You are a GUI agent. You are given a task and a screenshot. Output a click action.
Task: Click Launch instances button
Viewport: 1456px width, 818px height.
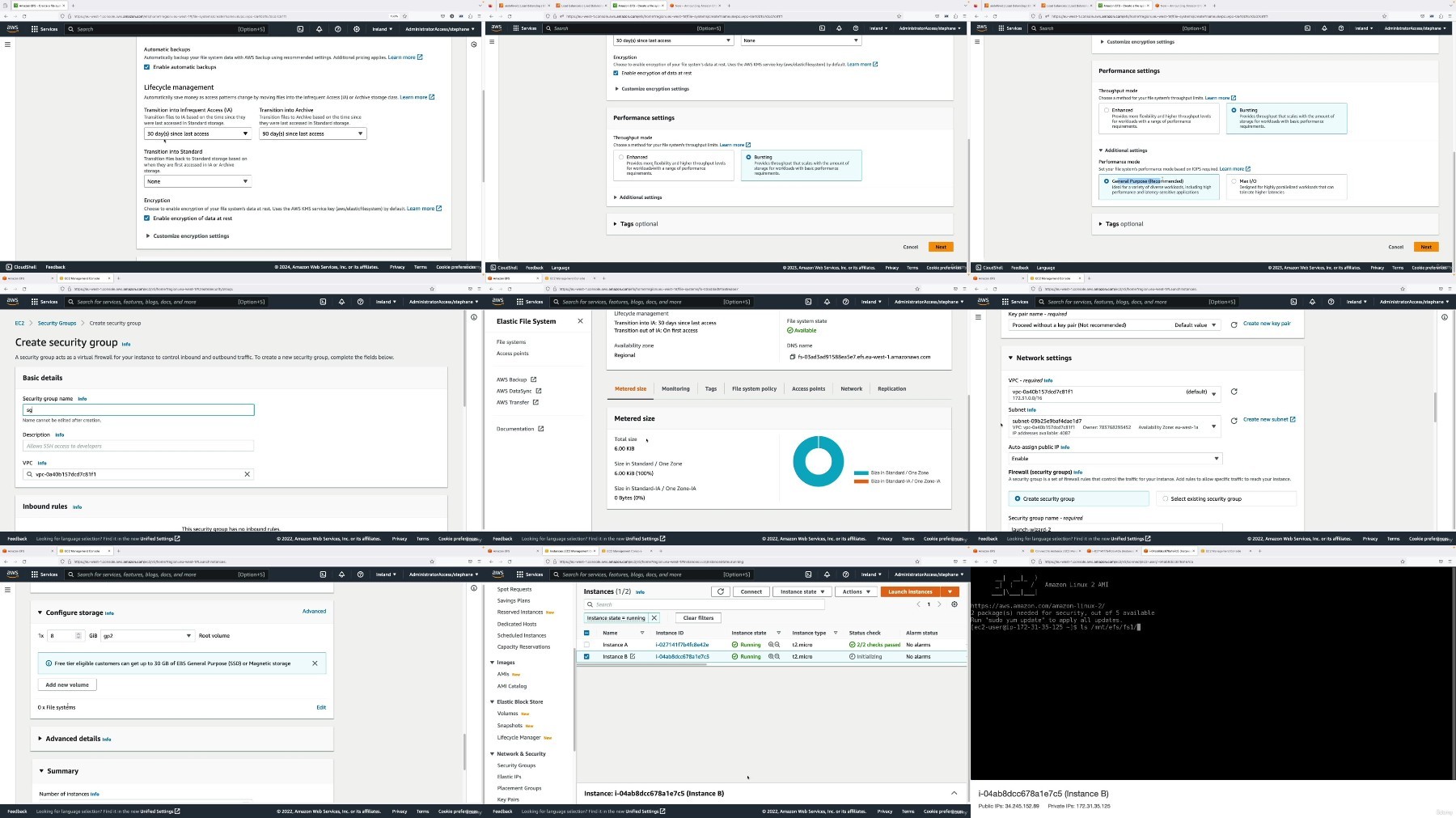911,591
